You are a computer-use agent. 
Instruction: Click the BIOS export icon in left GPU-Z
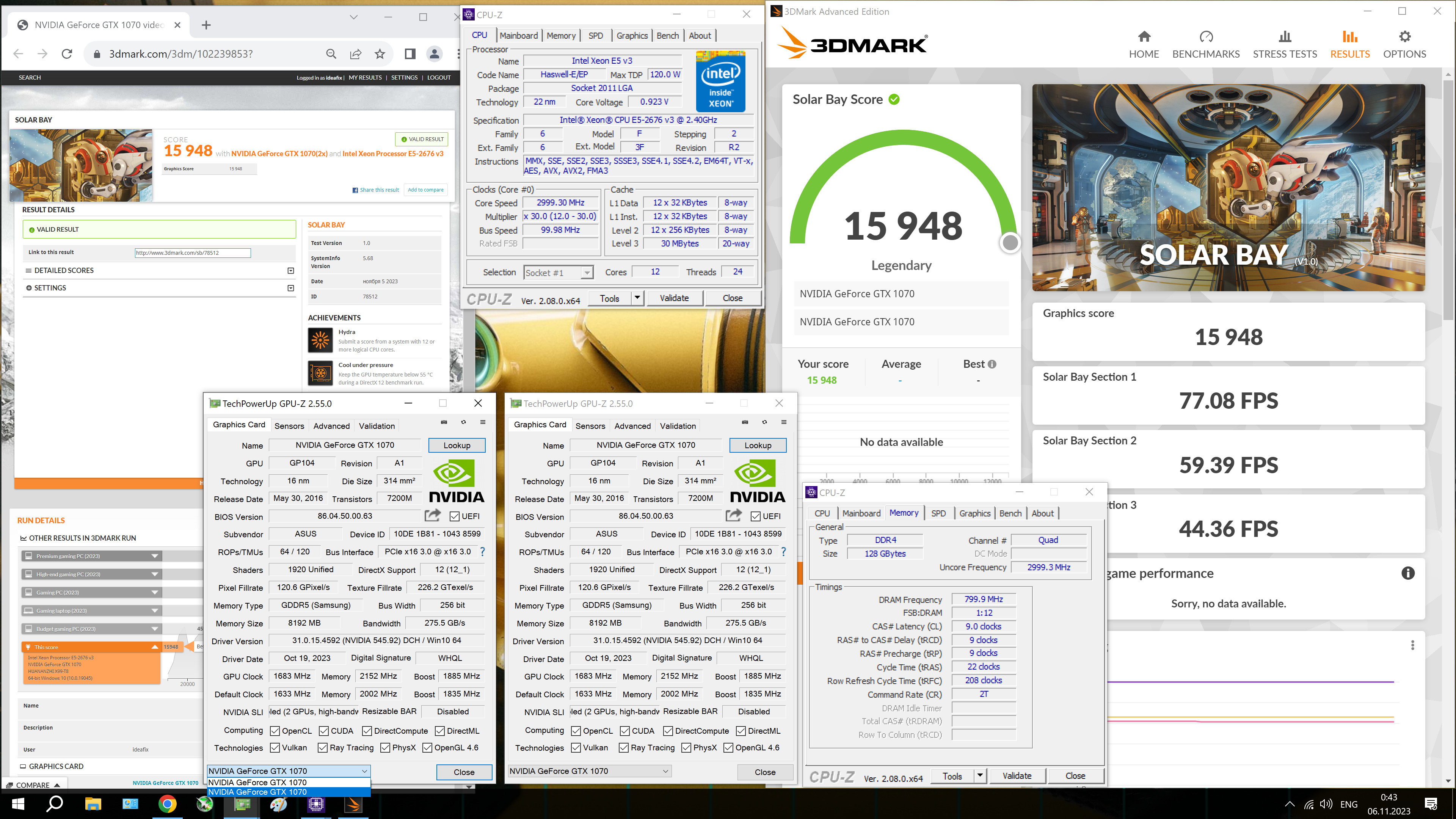click(x=432, y=516)
